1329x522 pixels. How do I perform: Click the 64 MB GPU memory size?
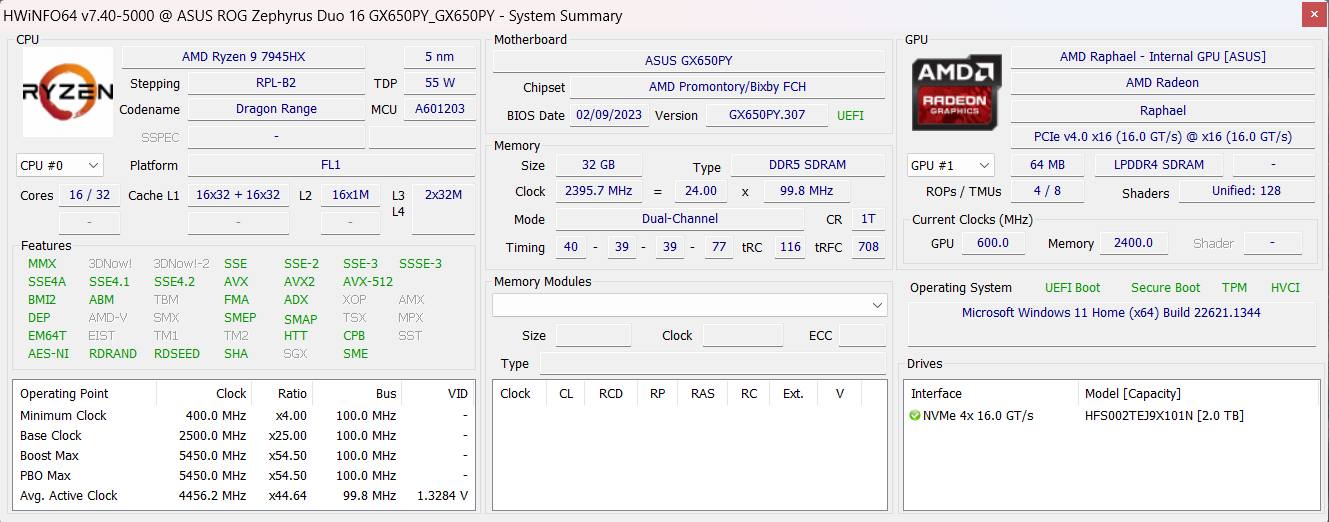pos(1047,165)
